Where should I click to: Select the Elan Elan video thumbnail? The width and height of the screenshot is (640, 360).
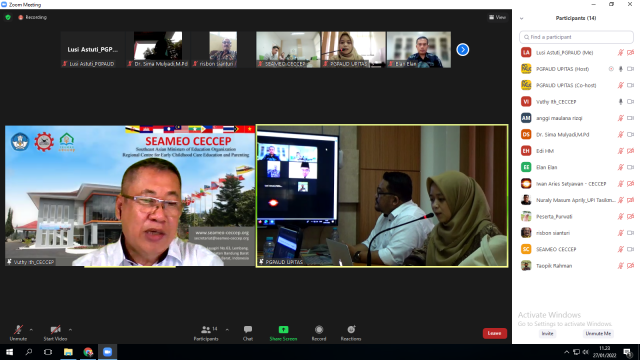pos(419,49)
